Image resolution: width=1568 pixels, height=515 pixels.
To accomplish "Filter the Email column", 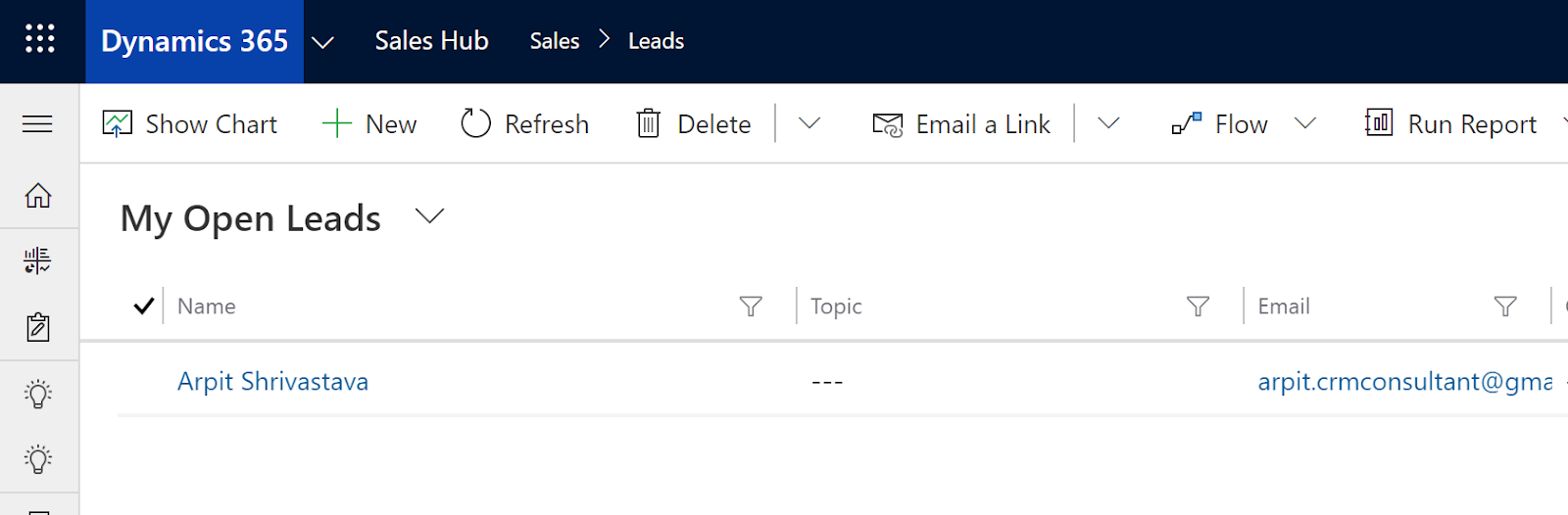I will coord(1505,306).
